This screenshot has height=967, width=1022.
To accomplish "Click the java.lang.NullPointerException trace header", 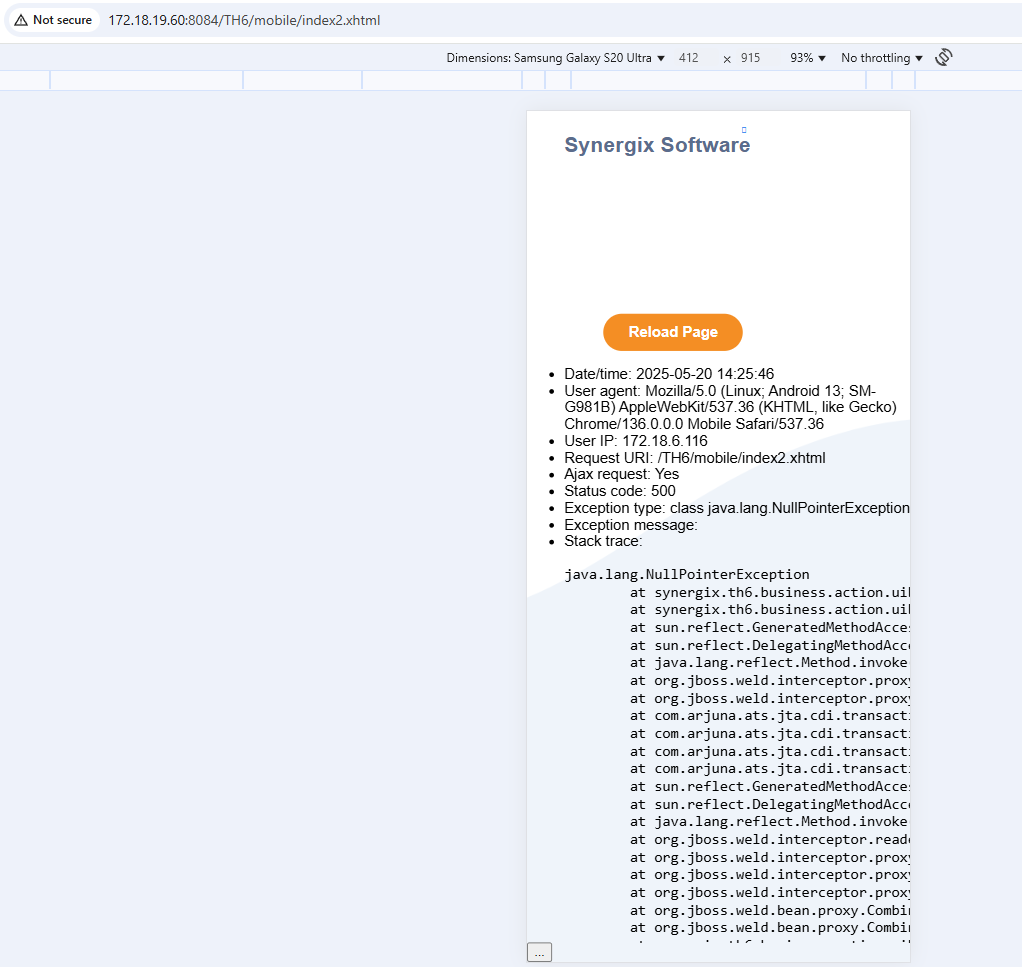I will pos(686,575).
